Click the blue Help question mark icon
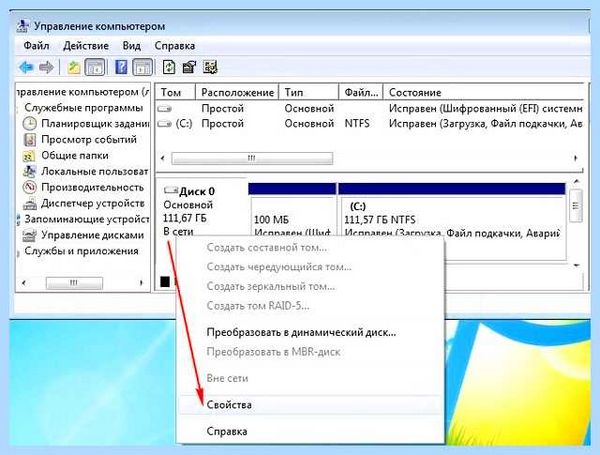The image size is (600, 455). [121, 68]
